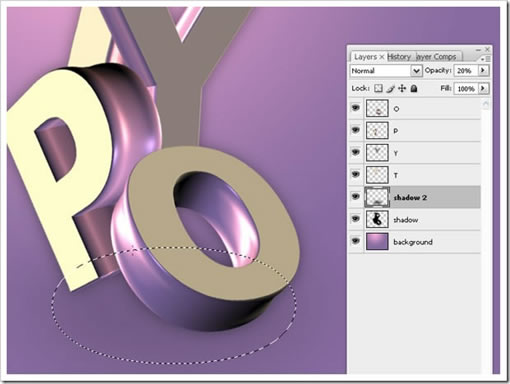The height and width of the screenshot is (384, 510).
Task: Select the shadow layer thumbnail
Action: pyautogui.click(x=377, y=219)
